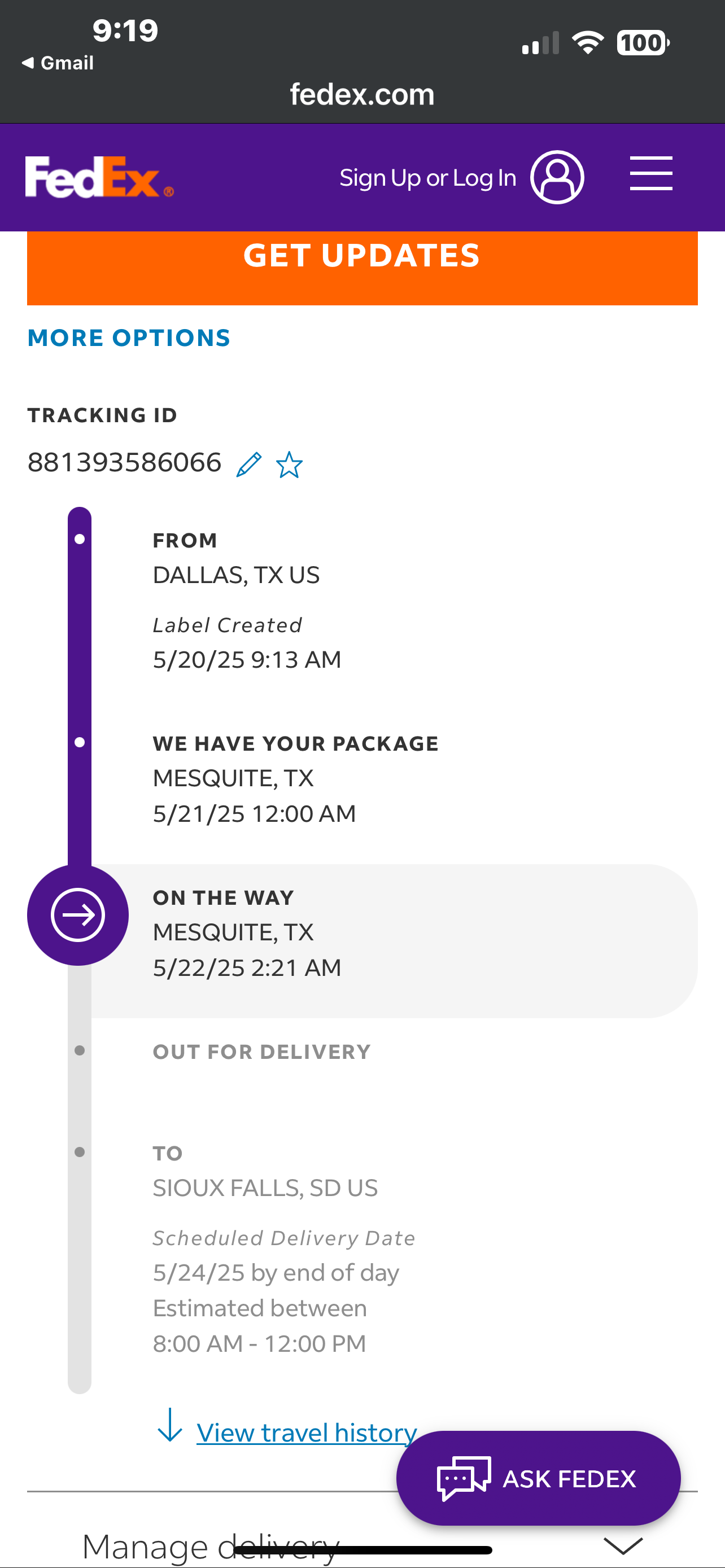Click the Manage delivery chevron
725x1568 pixels.
pyautogui.click(x=623, y=1545)
